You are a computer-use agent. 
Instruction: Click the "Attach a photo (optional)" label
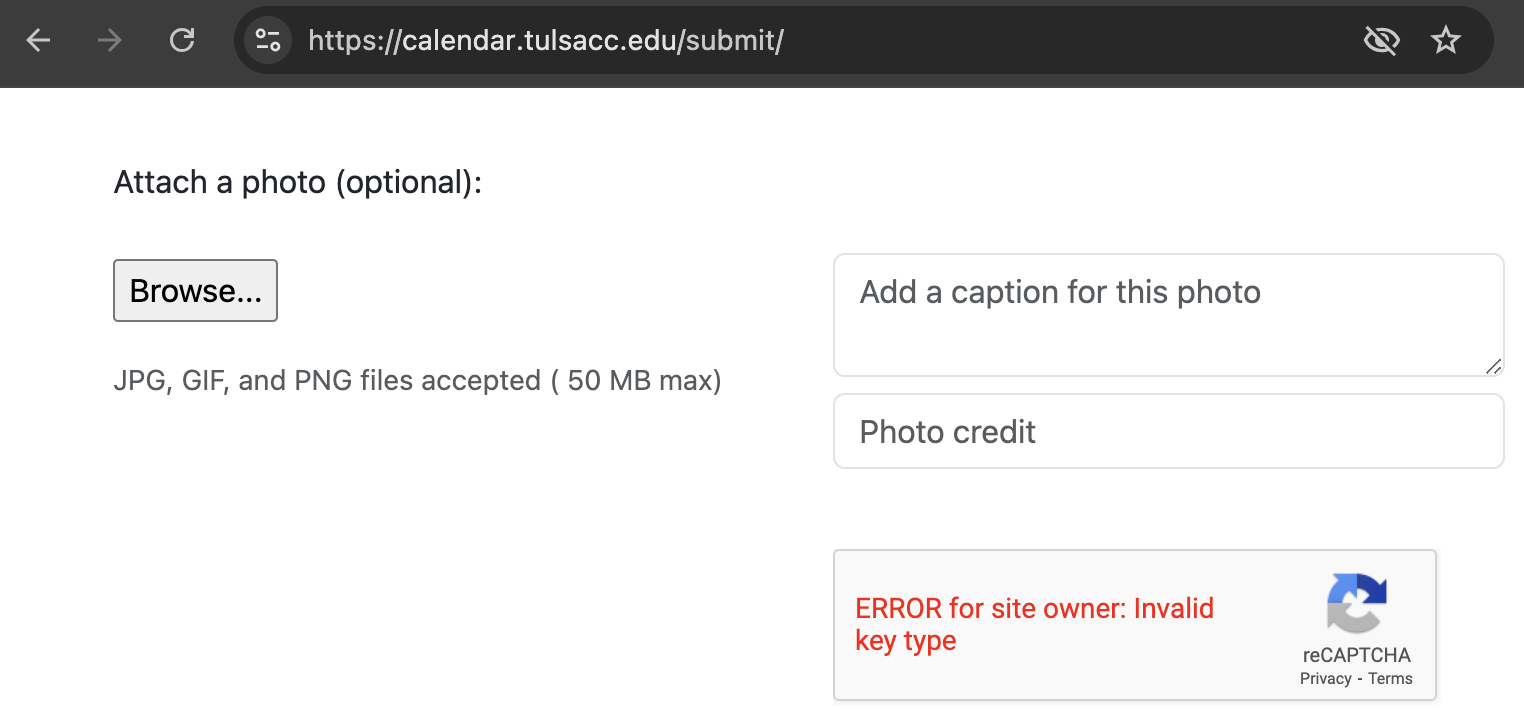tap(298, 183)
